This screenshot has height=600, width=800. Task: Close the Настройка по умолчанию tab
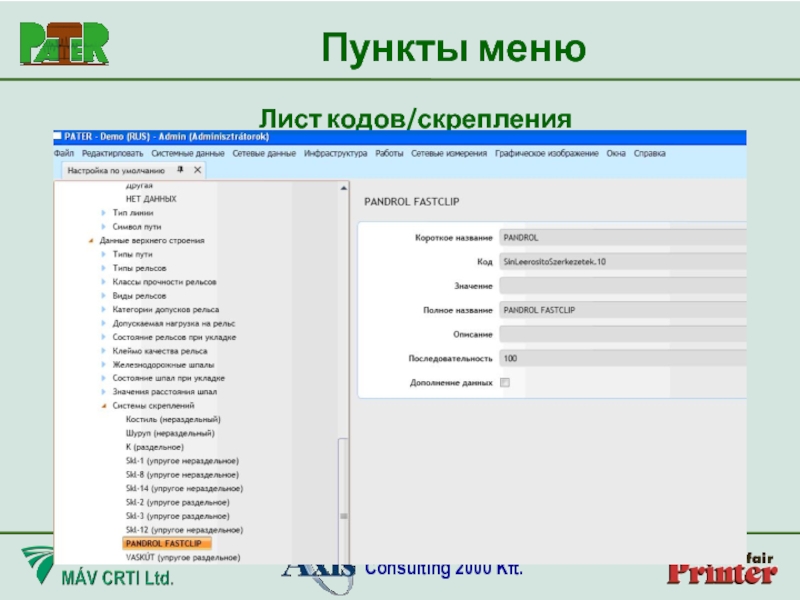pos(197,170)
